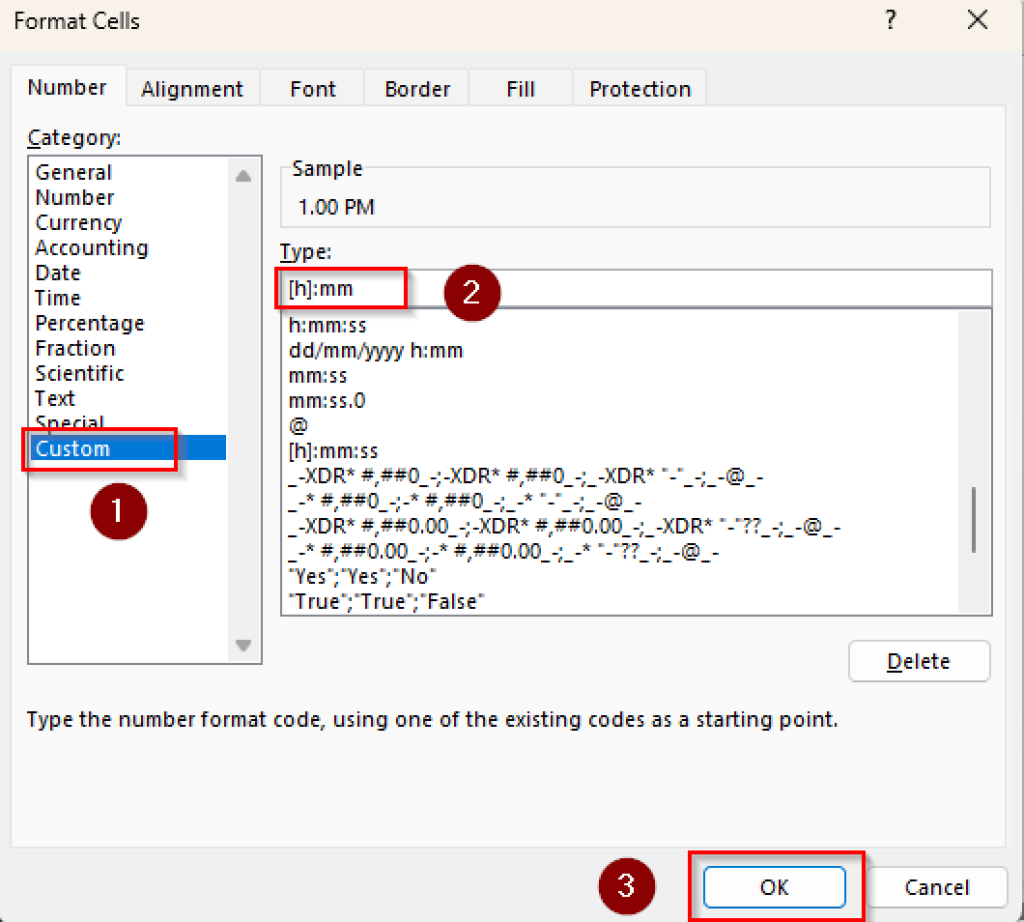Viewport: 1024px width, 922px height.
Task: Select the Fill tab
Action: [x=520, y=88]
